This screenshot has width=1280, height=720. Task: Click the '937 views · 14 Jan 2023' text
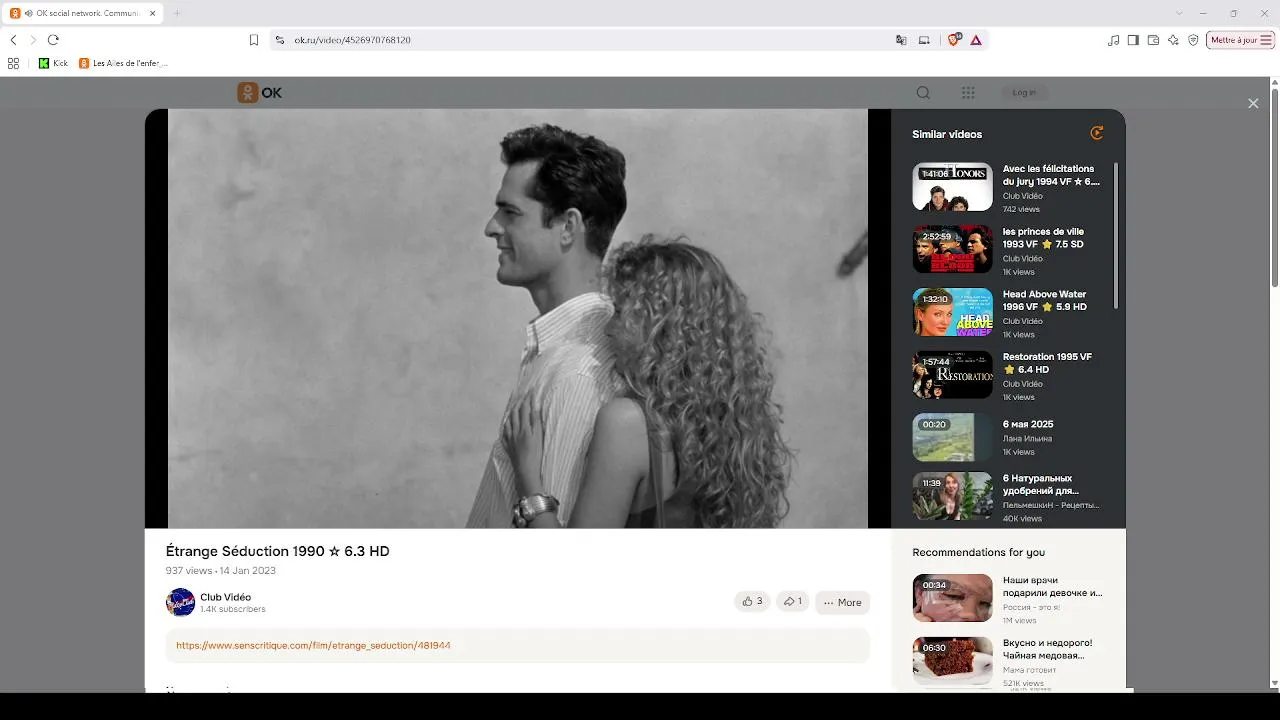[220, 571]
